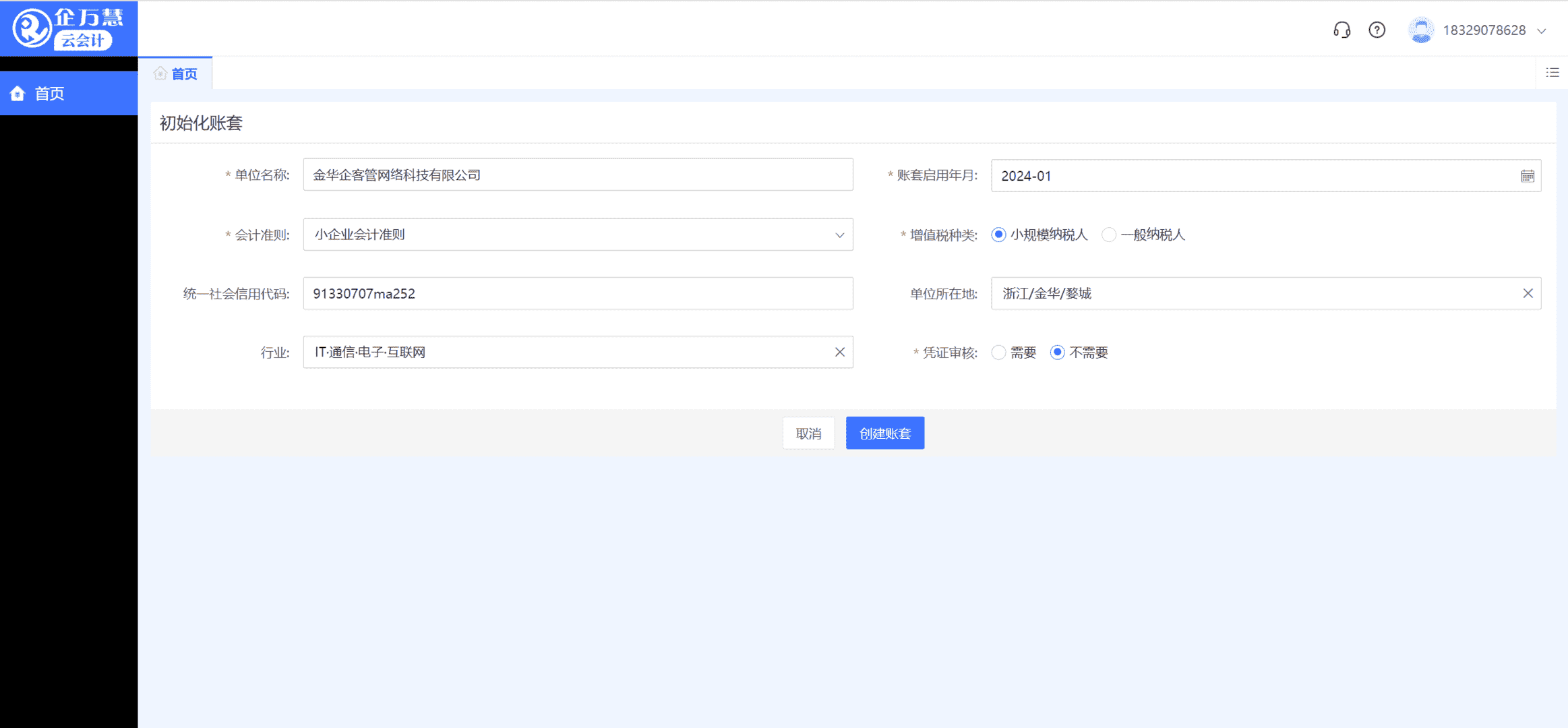
Task: Click the user avatar icon
Action: 1421,30
